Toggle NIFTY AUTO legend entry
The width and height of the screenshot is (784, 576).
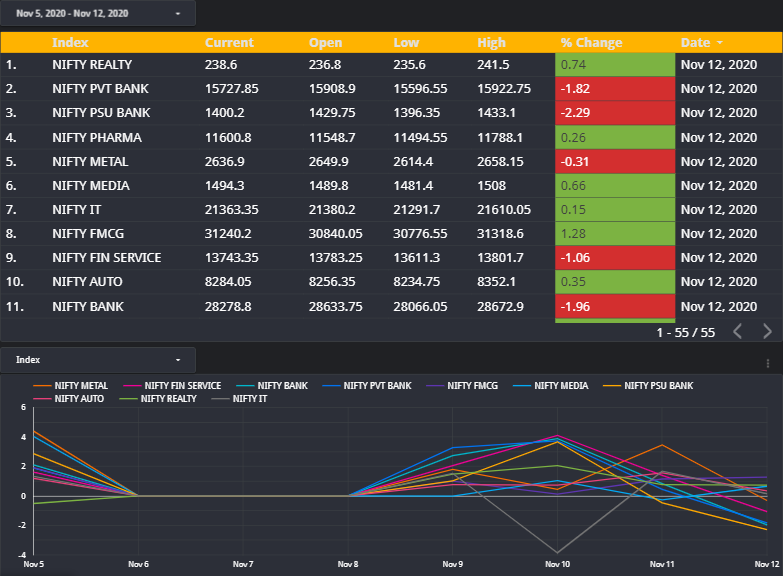point(69,398)
